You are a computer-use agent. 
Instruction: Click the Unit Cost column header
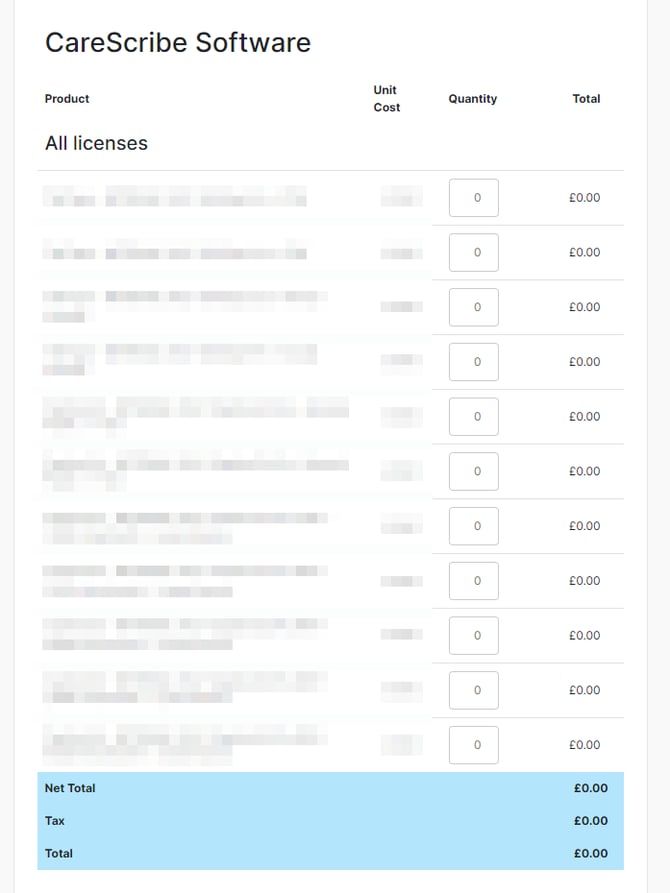tap(387, 99)
